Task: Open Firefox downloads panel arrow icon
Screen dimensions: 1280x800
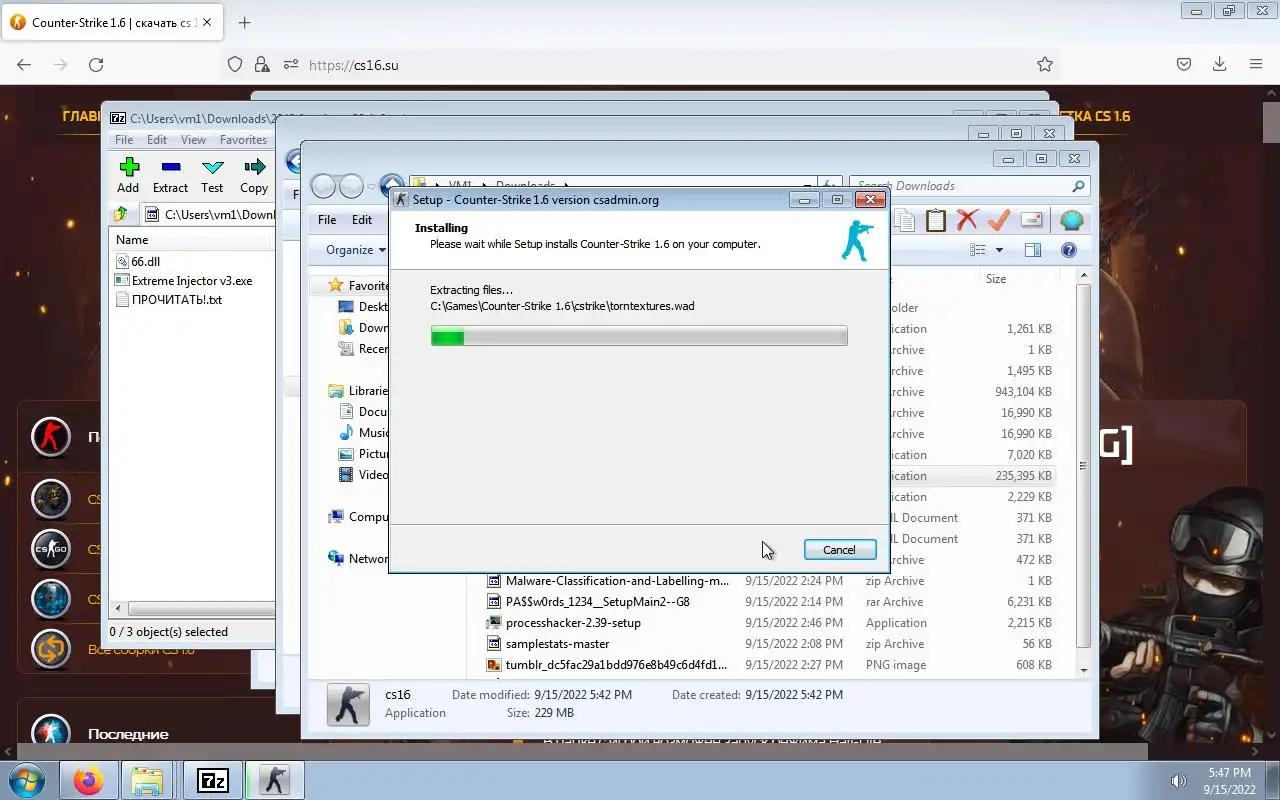Action: (x=1219, y=65)
